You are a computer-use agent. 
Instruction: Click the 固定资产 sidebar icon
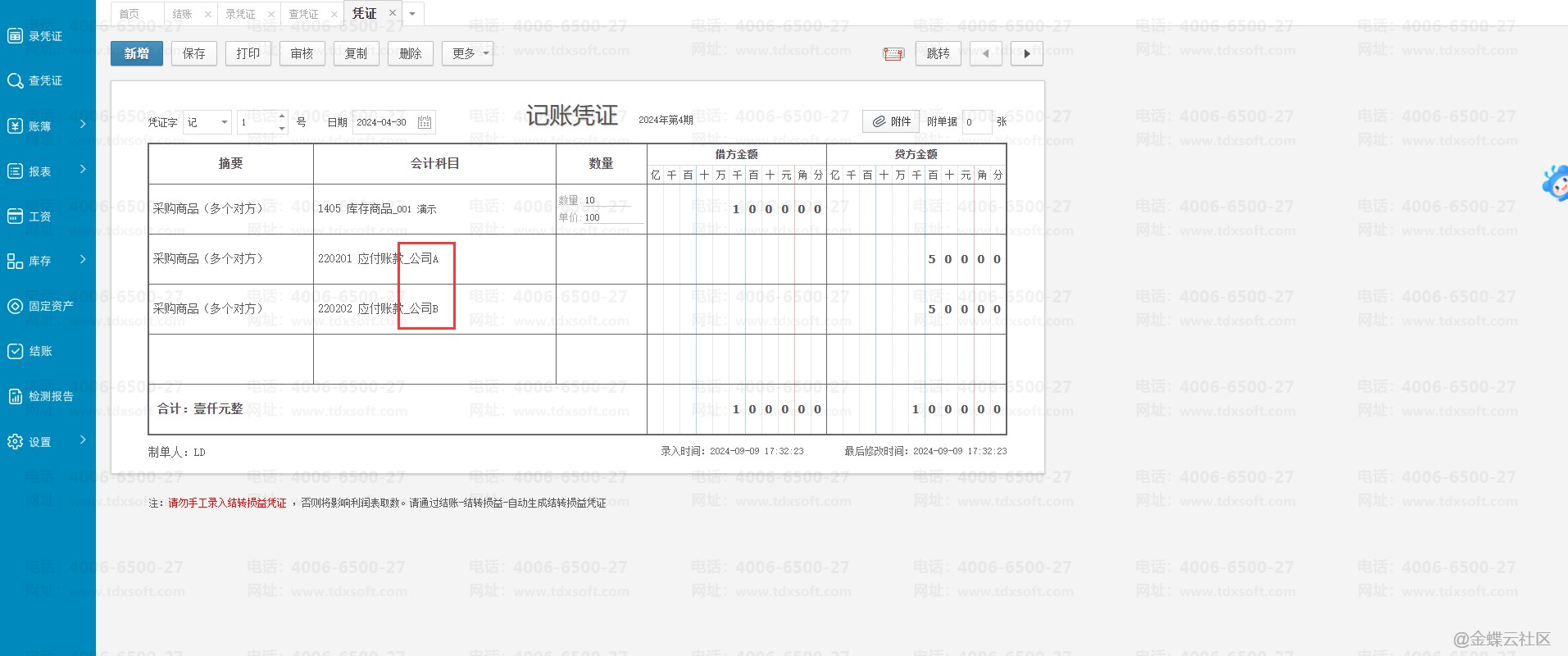click(x=15, y=306)
